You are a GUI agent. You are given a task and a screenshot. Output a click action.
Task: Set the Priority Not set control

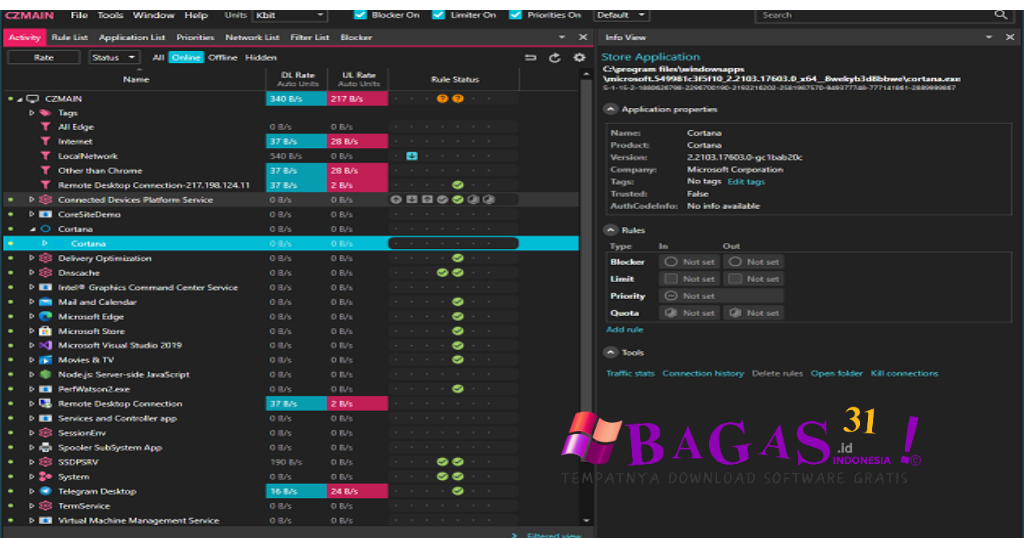[x=721, y=296]
